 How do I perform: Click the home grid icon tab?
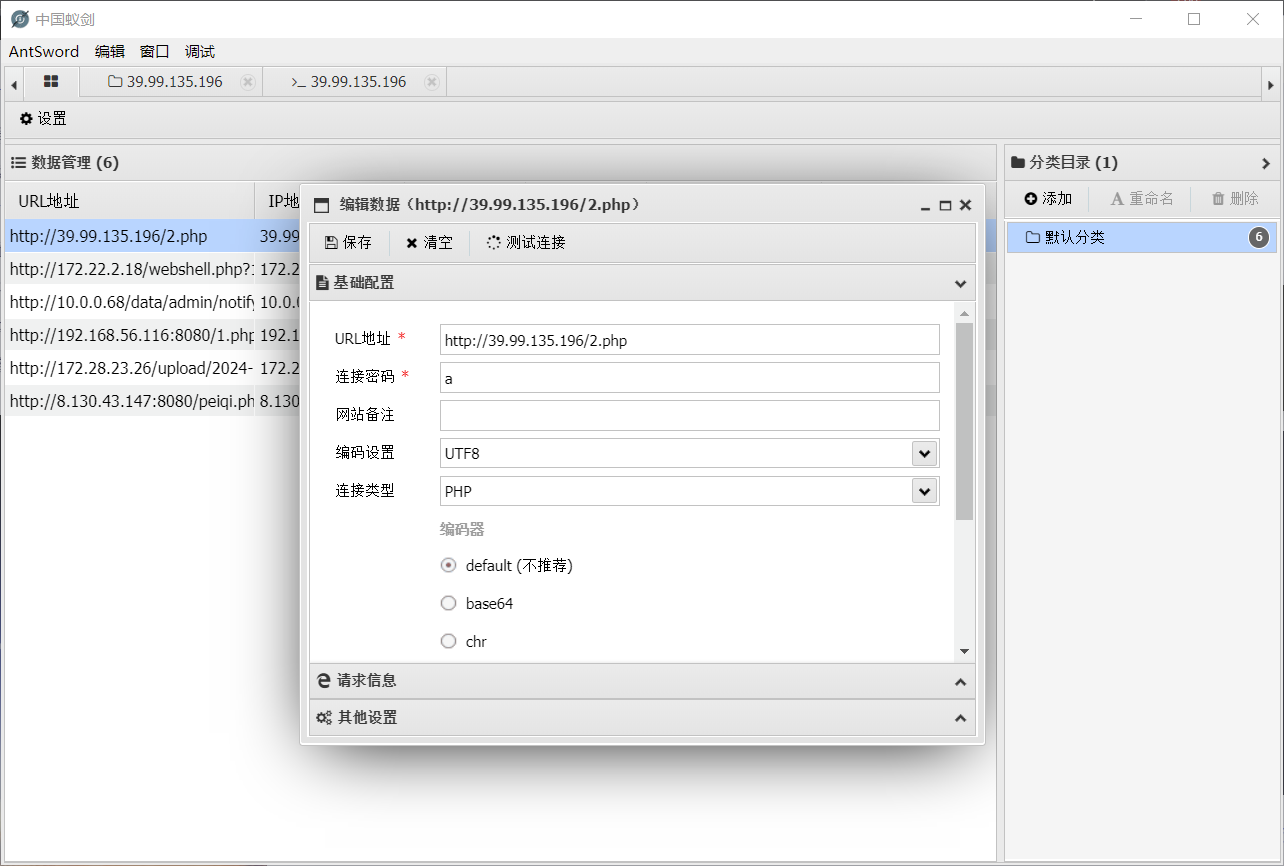pyautogui.click(x=51, y=82)
